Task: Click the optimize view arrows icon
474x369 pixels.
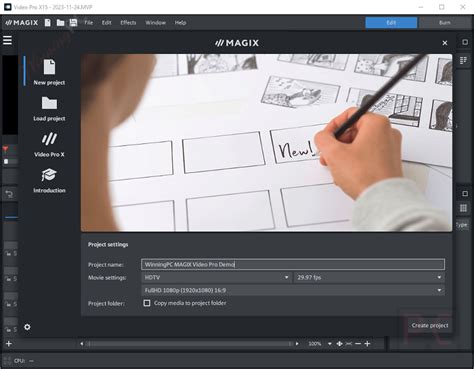Action: tap(339, 344)
